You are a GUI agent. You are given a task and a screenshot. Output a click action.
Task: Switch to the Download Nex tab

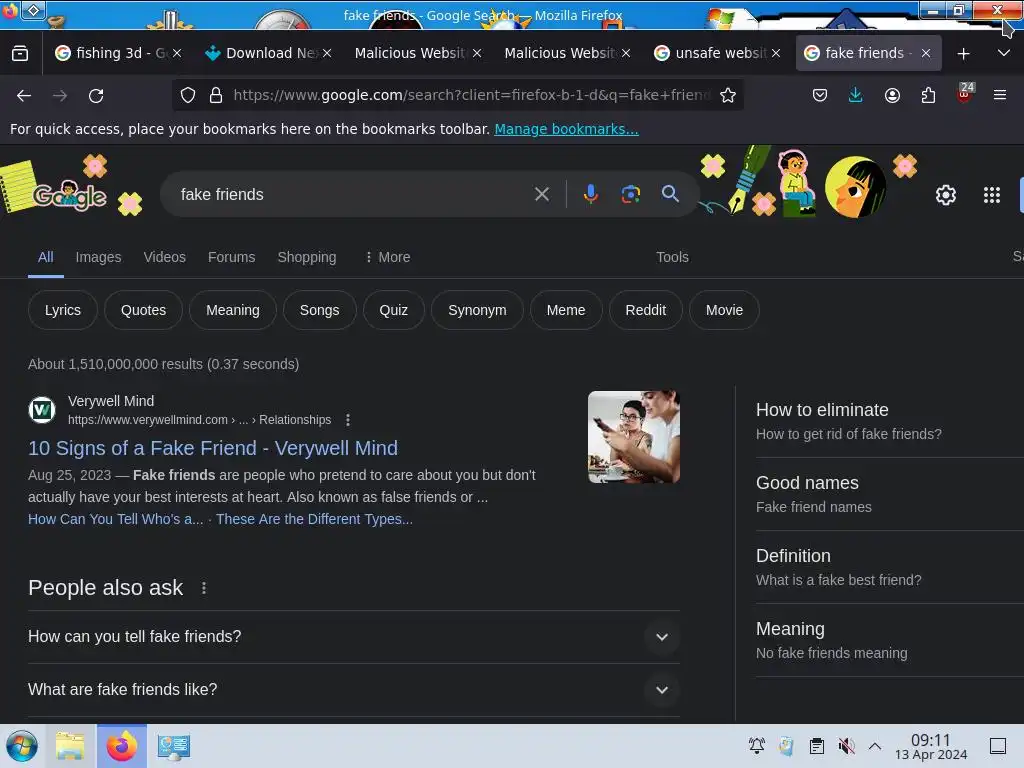[269, 54]
